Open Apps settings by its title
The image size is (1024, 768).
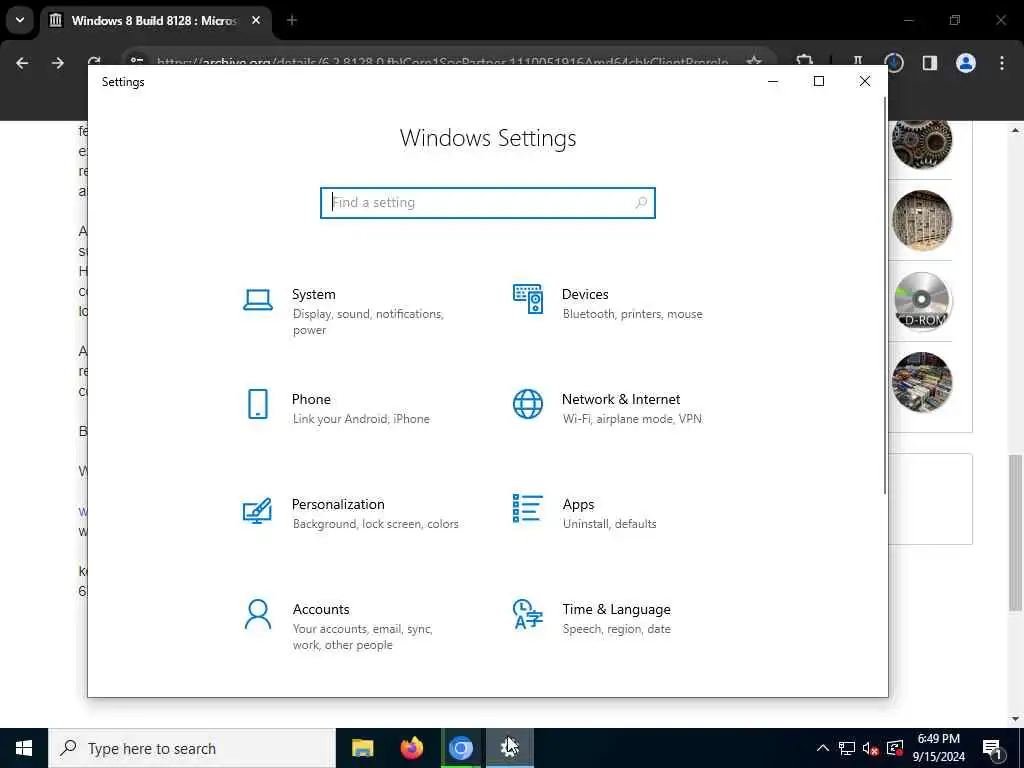coord(579,504)
